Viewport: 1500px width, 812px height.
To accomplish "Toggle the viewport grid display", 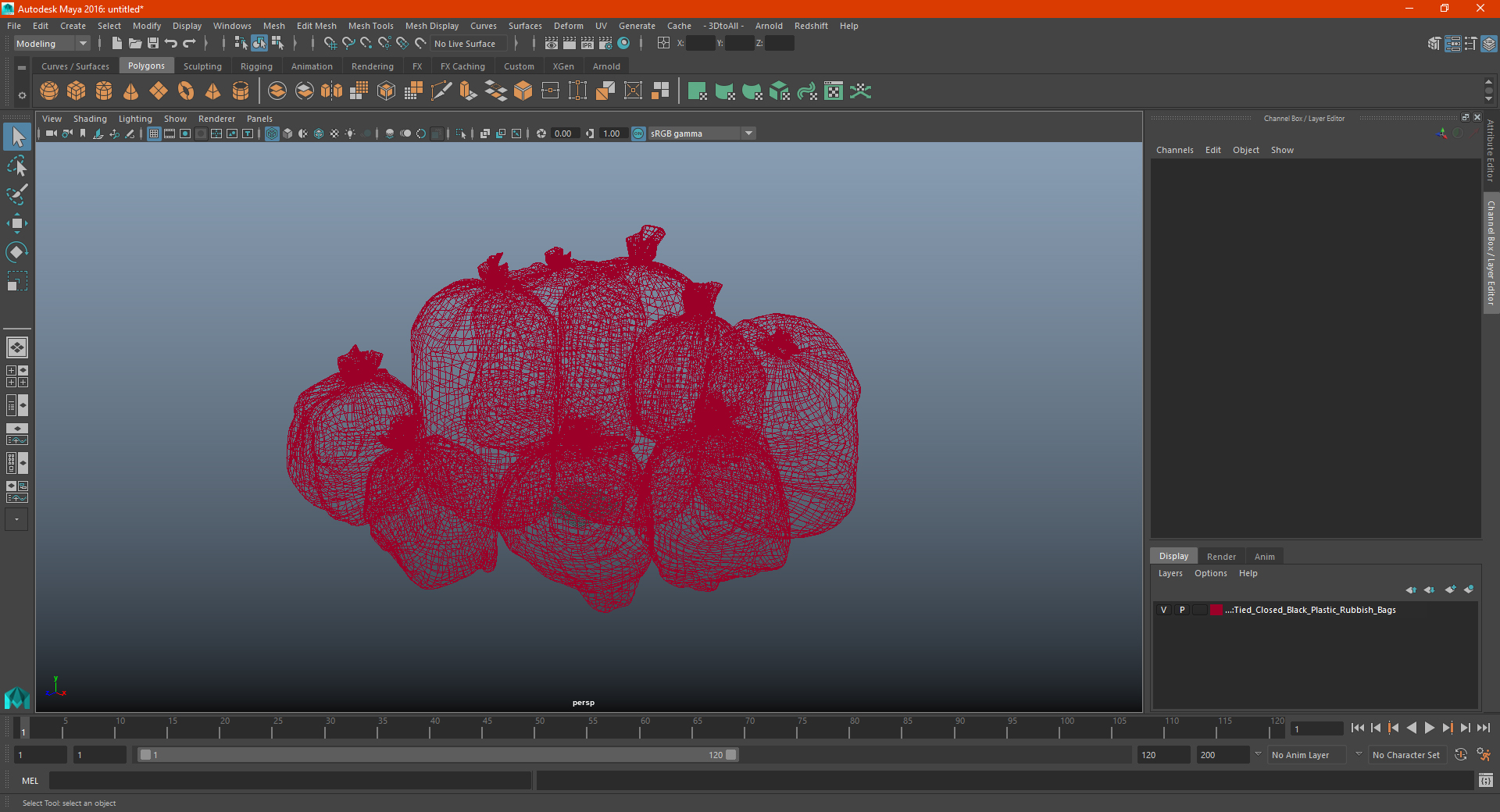I will pyautogui.click(x=154, y=134).
